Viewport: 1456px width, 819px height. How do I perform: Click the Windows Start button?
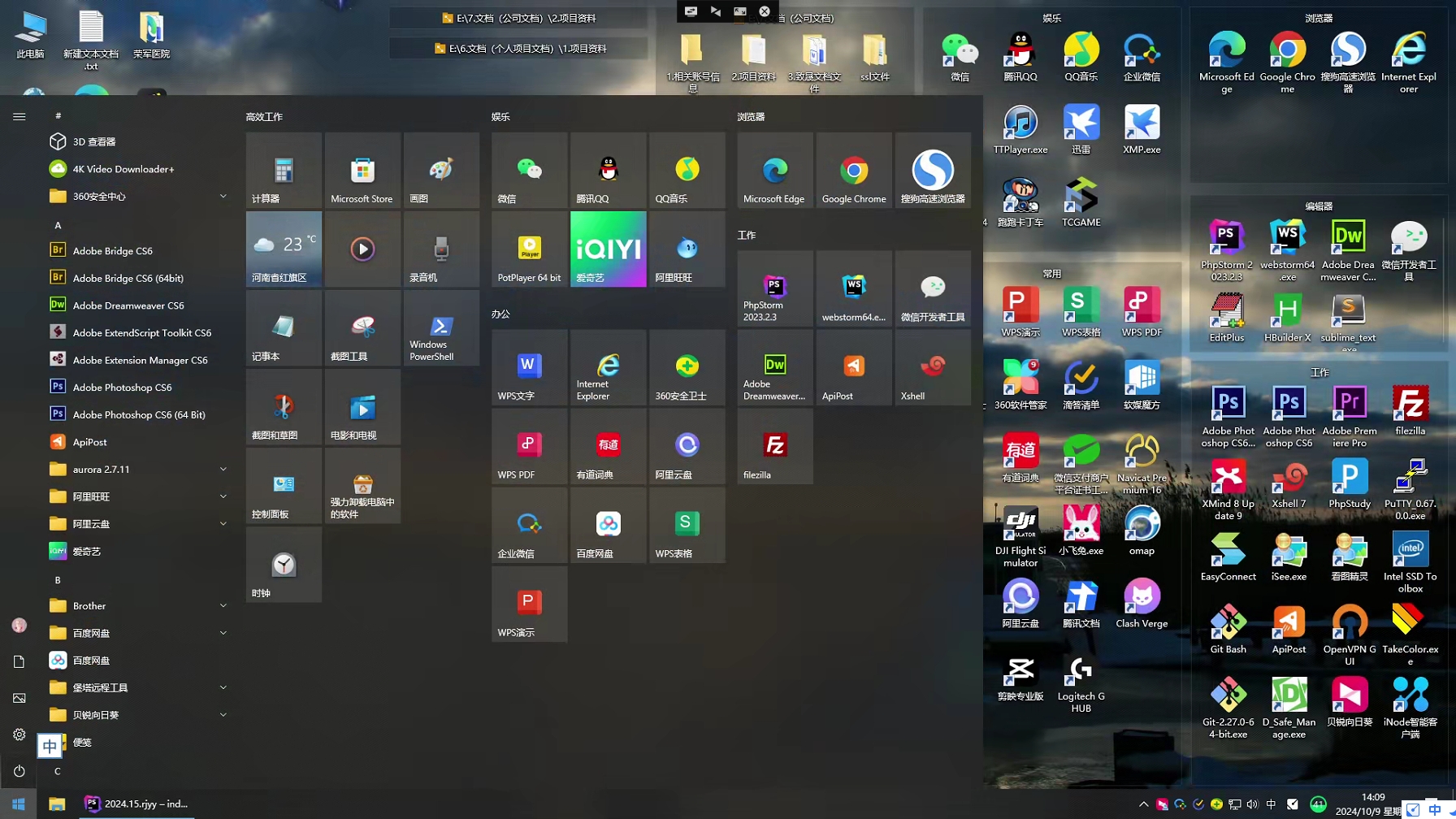point(18,804)
